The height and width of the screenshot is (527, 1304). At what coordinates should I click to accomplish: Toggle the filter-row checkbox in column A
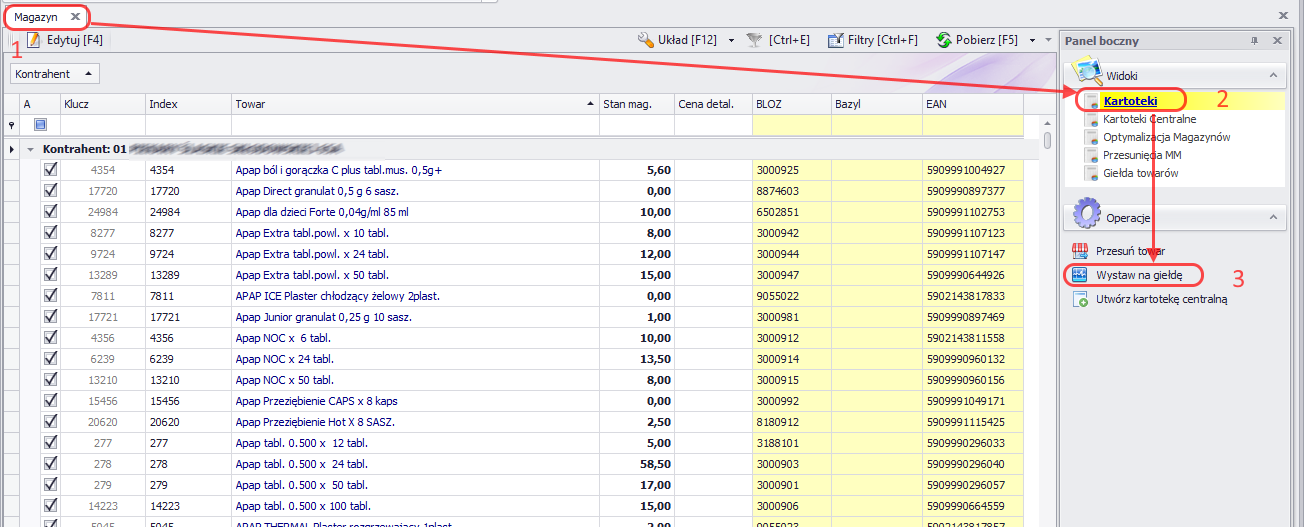41,125
